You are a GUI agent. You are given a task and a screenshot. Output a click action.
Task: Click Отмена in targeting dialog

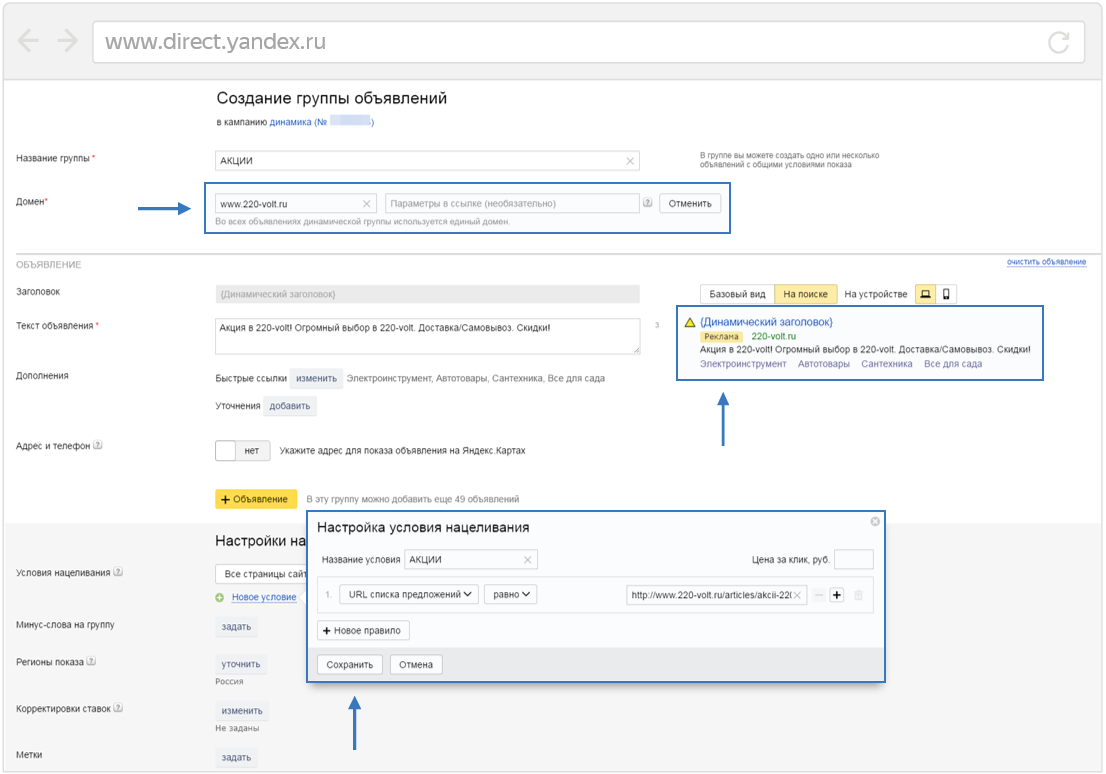pos(415,665)
